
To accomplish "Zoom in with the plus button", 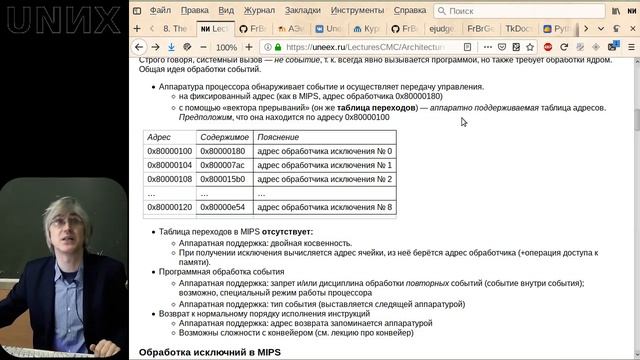I will (249, 47).
